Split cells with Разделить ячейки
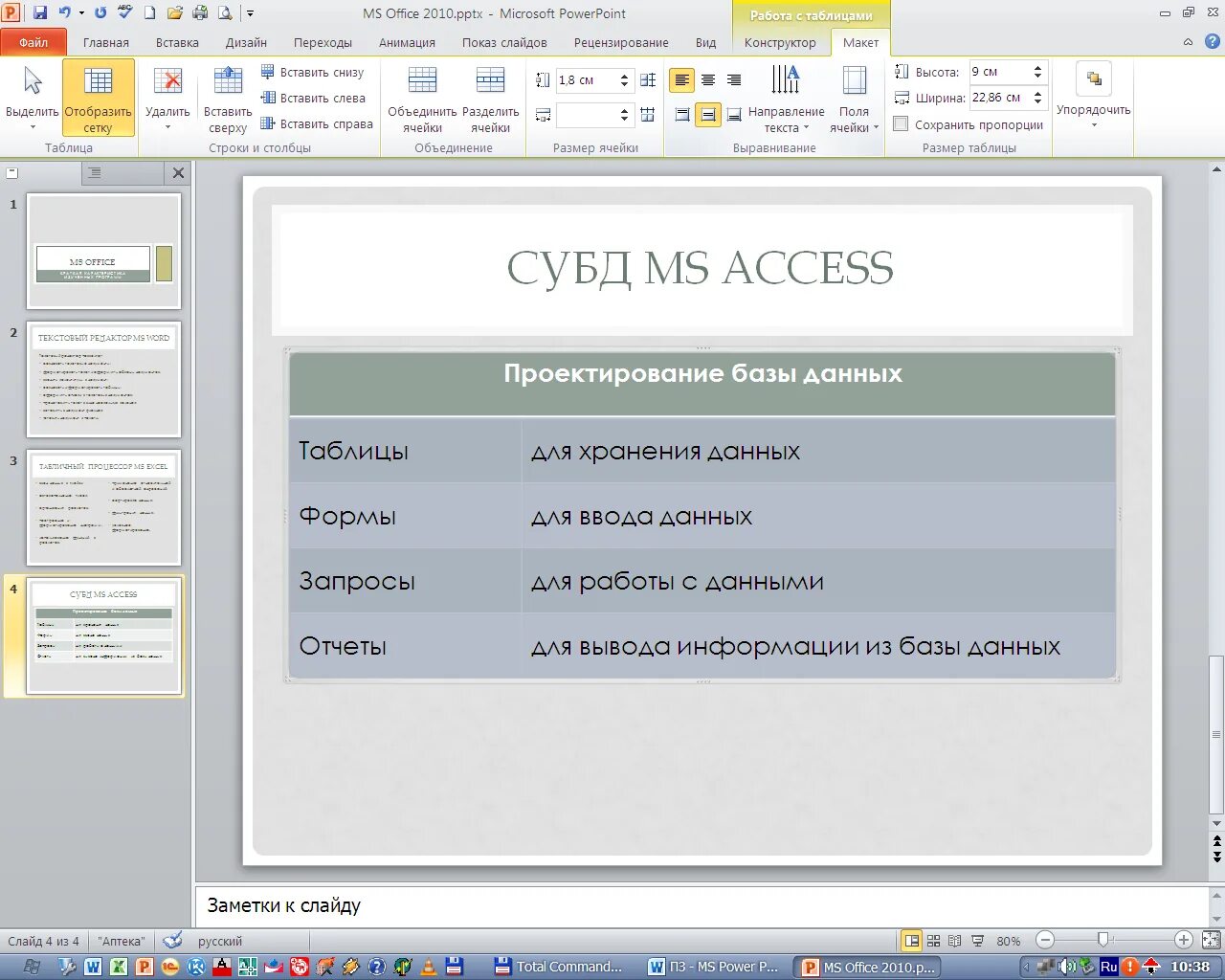1225x980 pixels. point(490,99)
